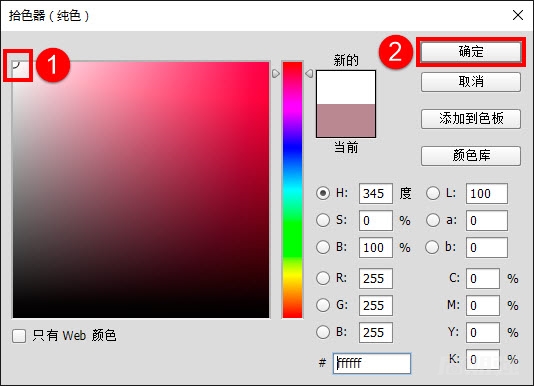Image resolution: width=534 pixels, height=386 pixels.
Task: Click the hex field showing ffffff
Action: coord(372,363)
